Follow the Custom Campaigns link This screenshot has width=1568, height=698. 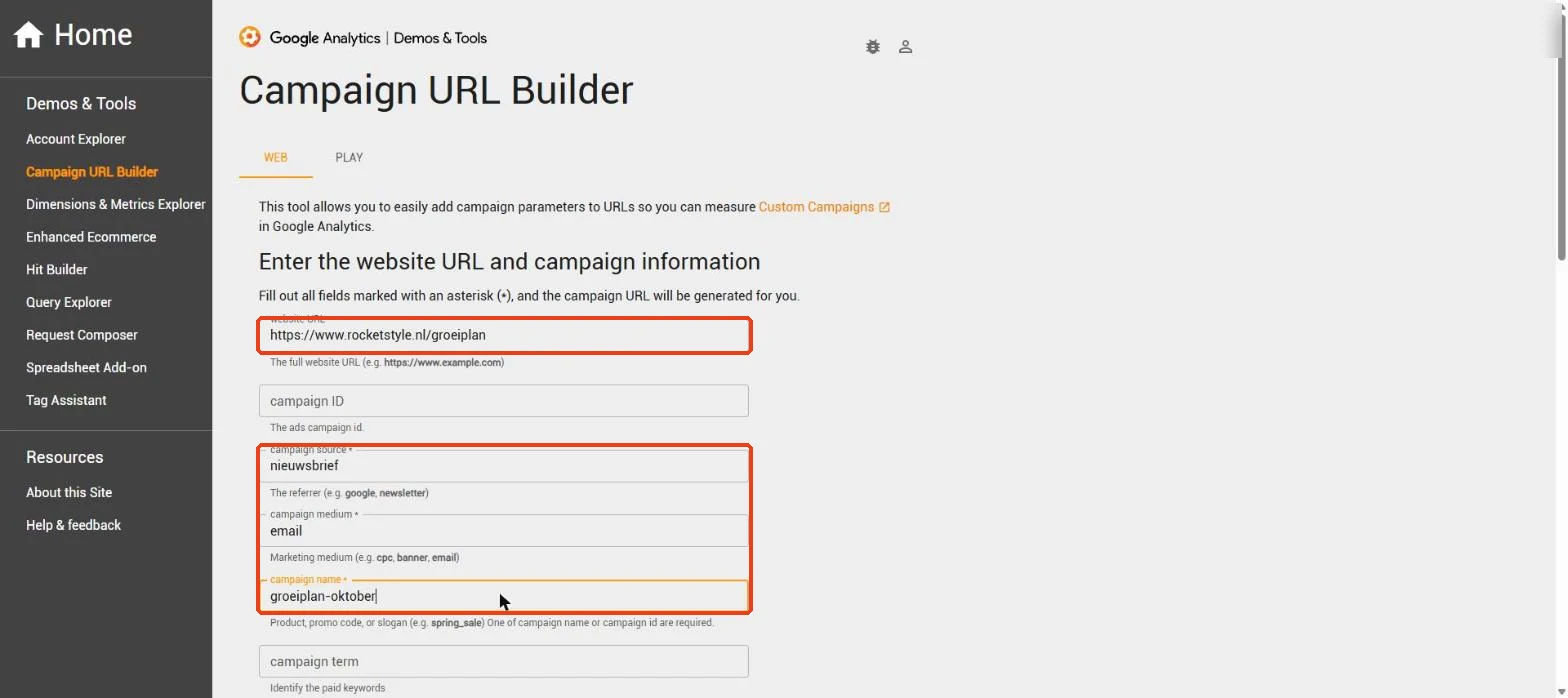[x=816, y=207]
